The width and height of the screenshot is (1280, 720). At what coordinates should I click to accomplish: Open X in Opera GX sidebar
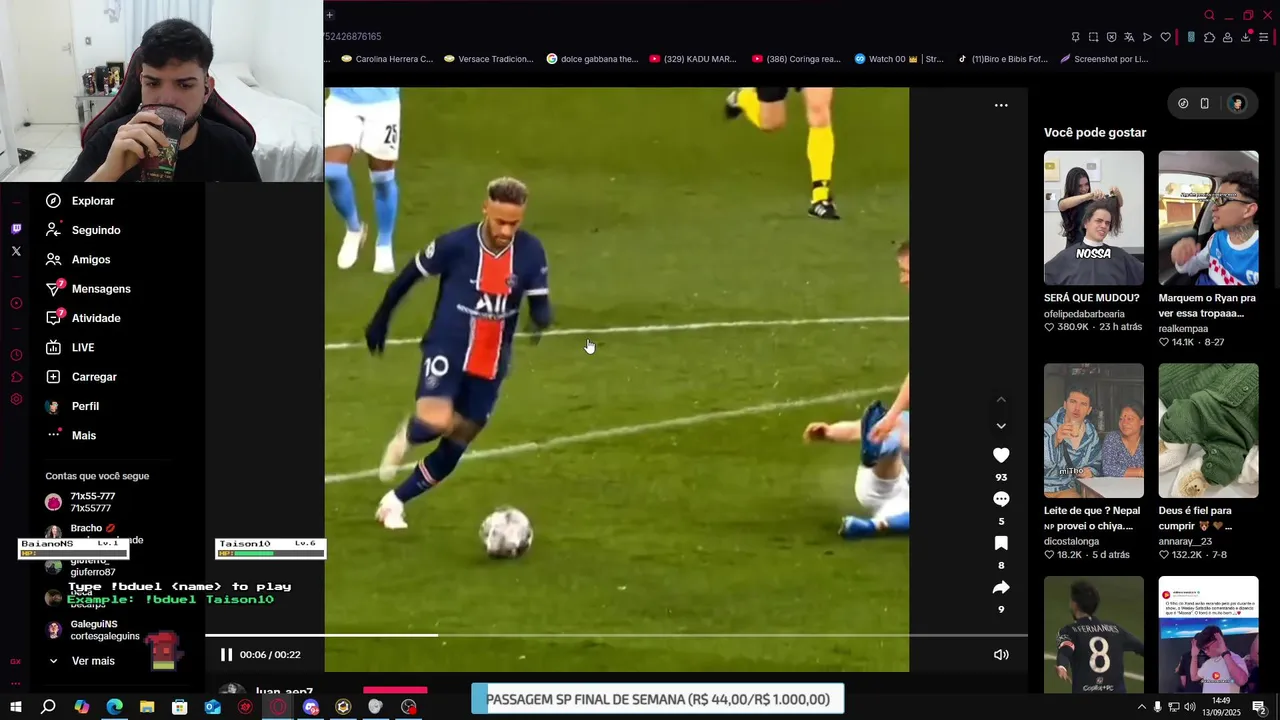click(x=16, y=251)
